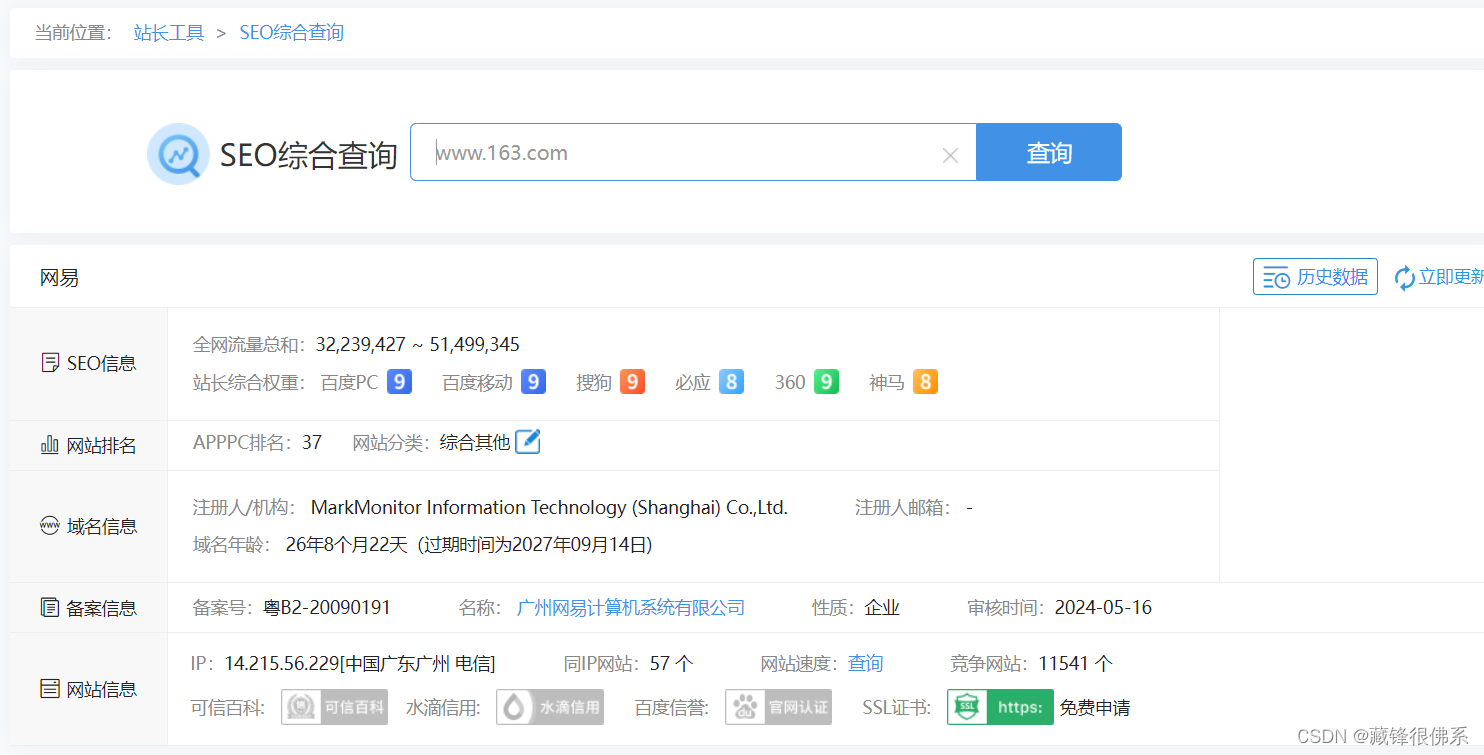Select IP address 14.215.56.229
The height and width of the screenshot is (755, 1484).
coord(282,663)
